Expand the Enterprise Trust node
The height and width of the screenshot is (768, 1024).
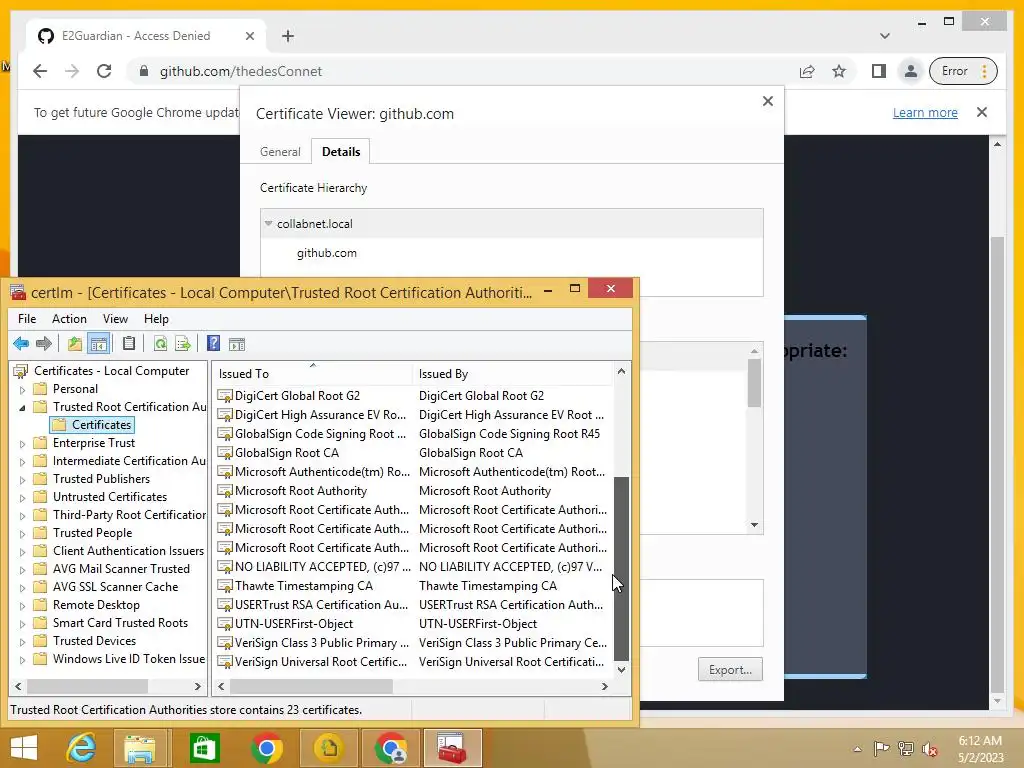pyautogui.click(x=22, y=444)
